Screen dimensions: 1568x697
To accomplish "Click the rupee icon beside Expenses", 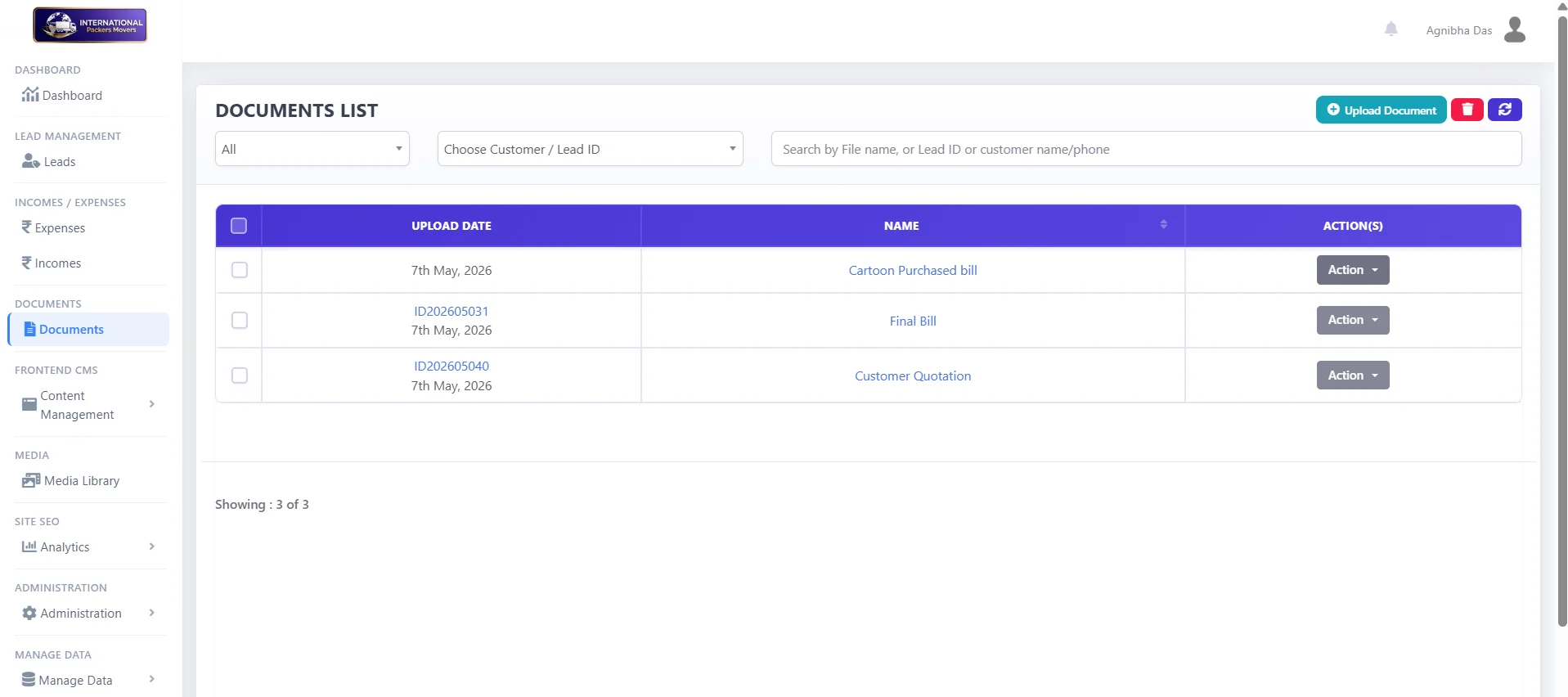I will coord(26,227).
